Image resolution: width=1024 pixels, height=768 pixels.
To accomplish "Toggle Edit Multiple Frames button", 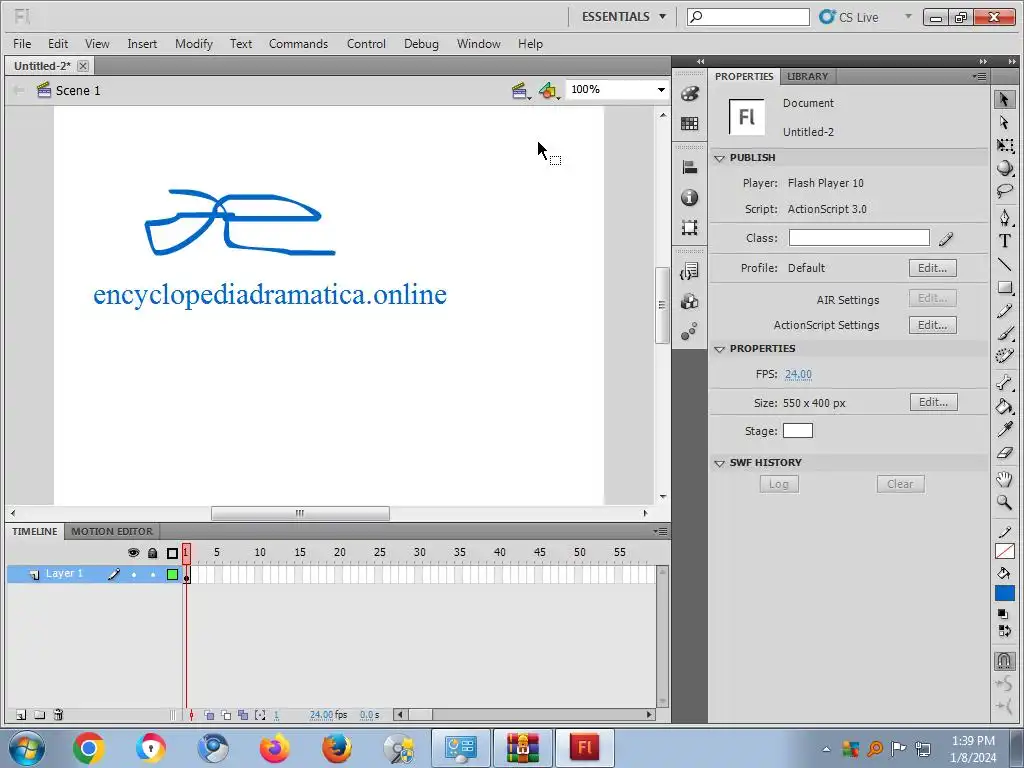I will [x=243, y=715].
